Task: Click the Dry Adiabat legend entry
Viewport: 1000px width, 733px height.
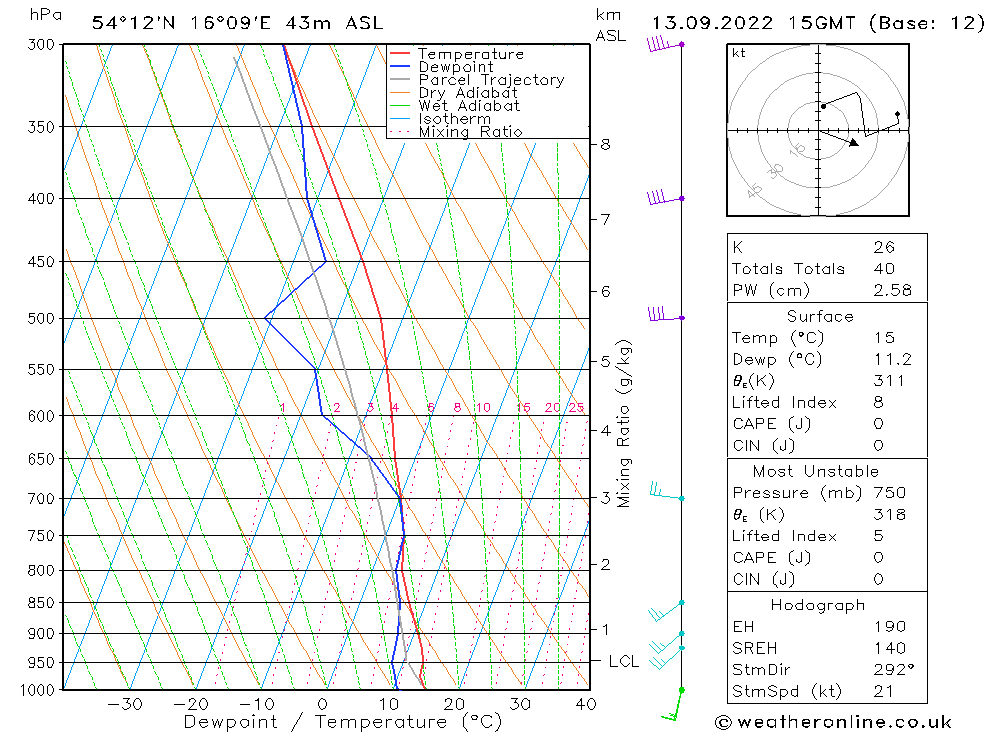Action: pos(453,93)
